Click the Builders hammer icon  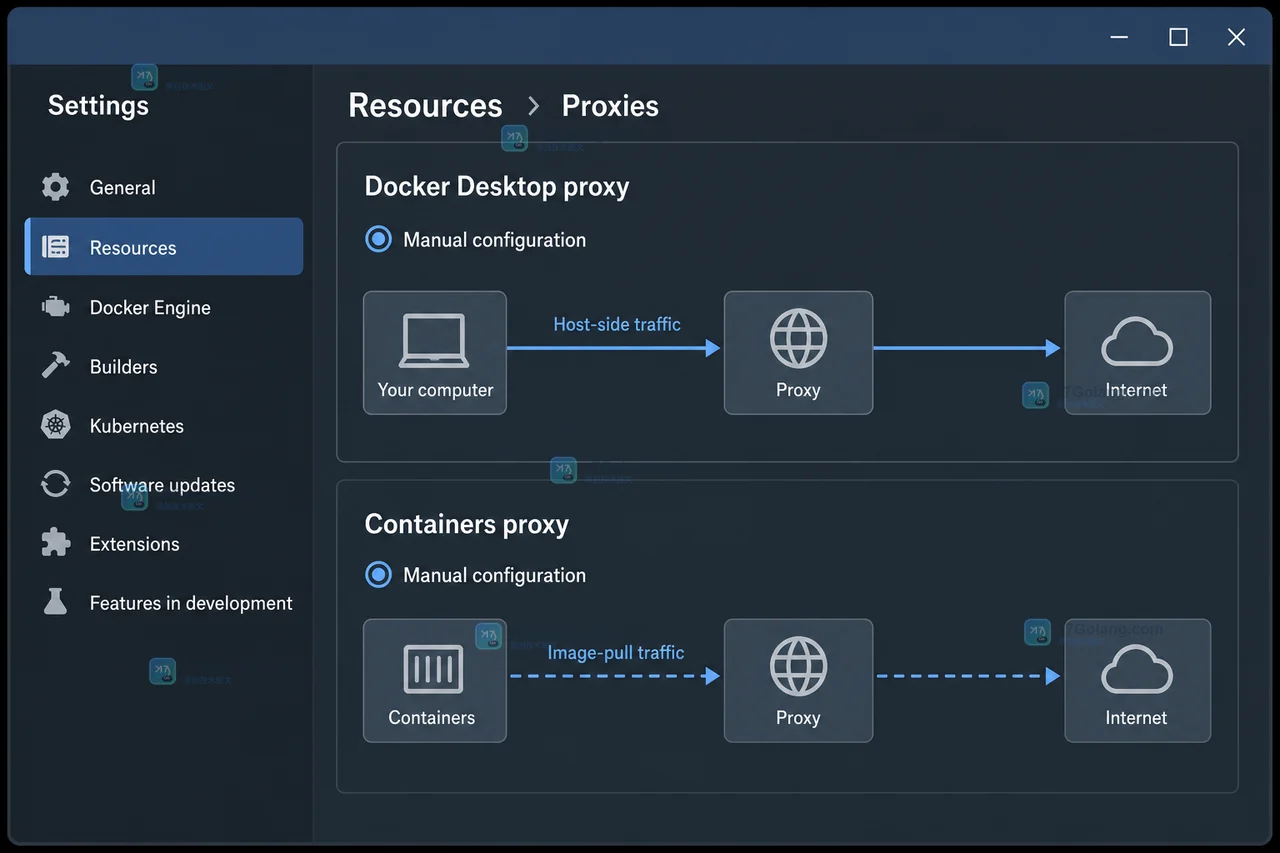(x=56, y=366)
